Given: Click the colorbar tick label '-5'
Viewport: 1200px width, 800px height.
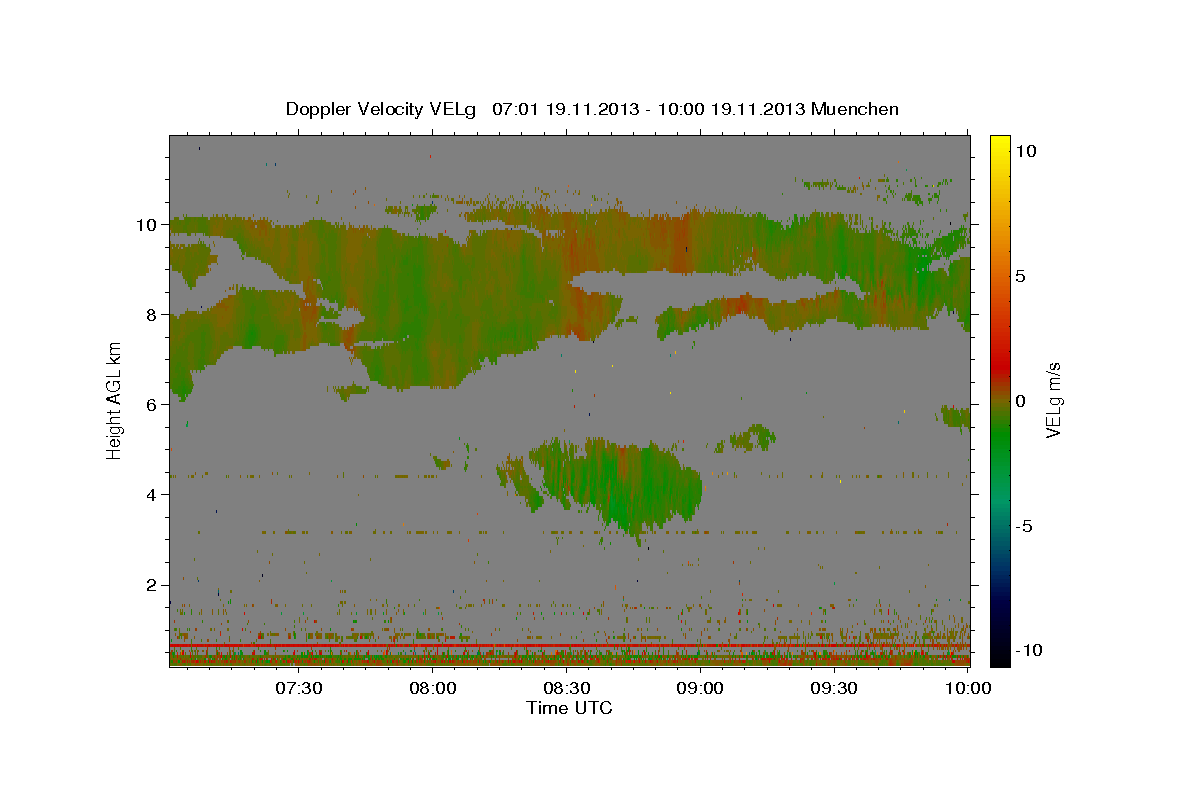Looking at the screenshot, I should (1023, 525).
